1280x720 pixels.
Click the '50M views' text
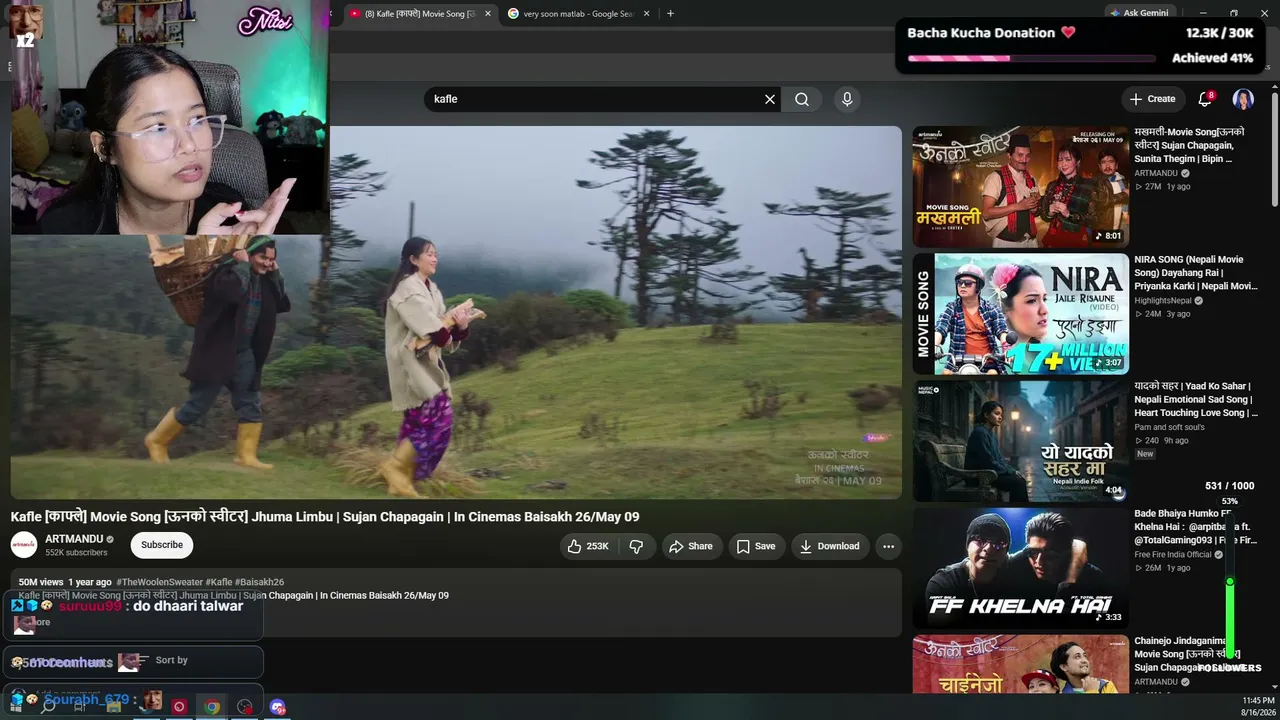(41, 582)
